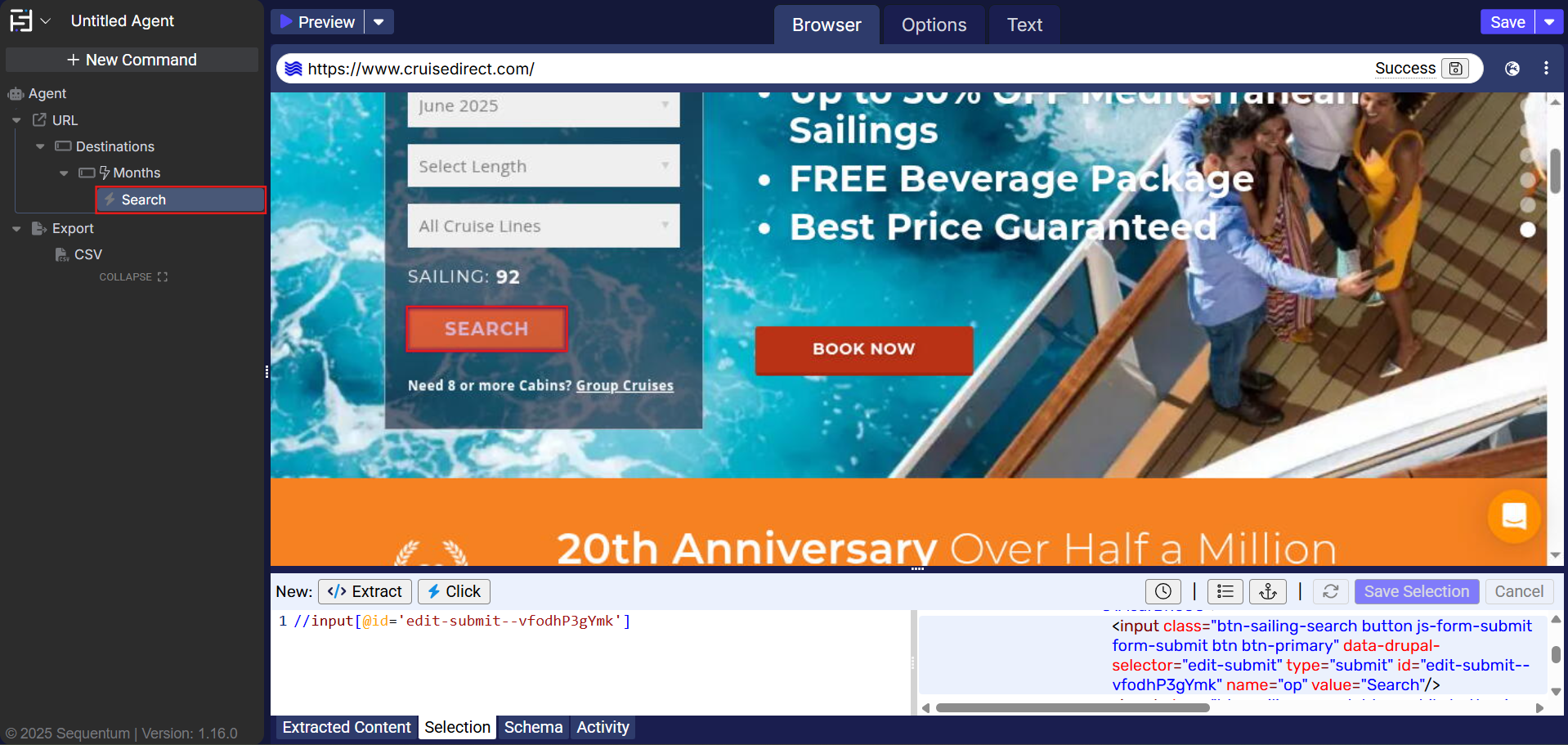Screen dimensions: 1568x745
Task: Open the Extracted Content tab
Action: pos(347,727)
